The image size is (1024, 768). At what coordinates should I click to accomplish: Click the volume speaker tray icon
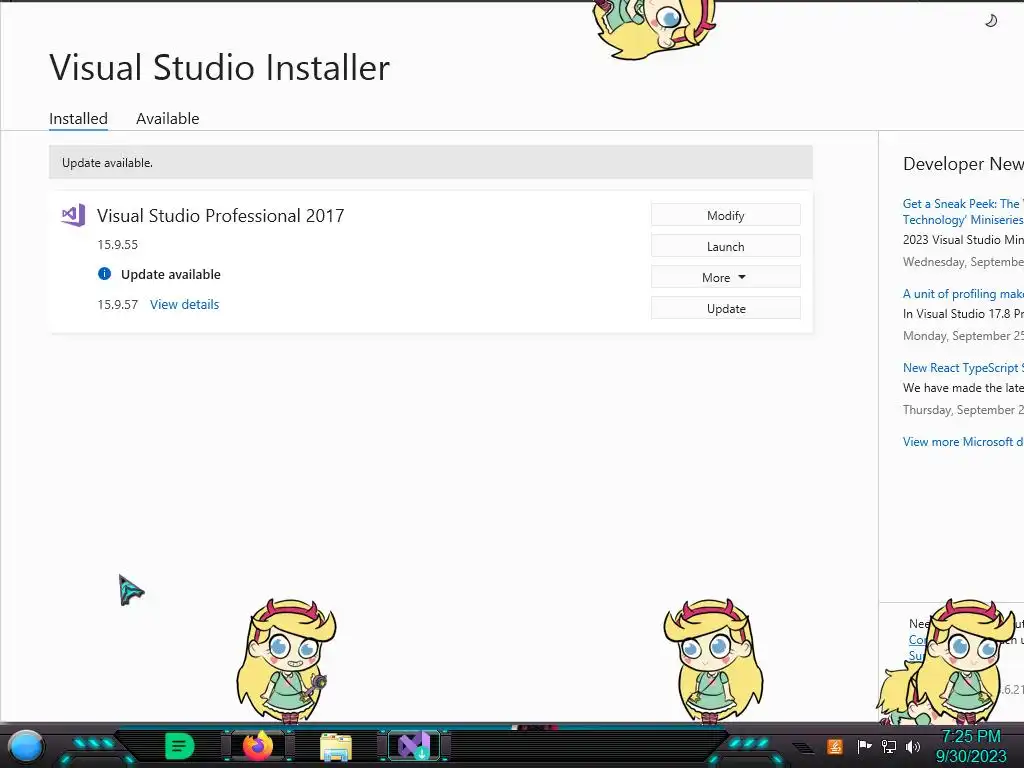pyautogui.click(x=913, y=746)
